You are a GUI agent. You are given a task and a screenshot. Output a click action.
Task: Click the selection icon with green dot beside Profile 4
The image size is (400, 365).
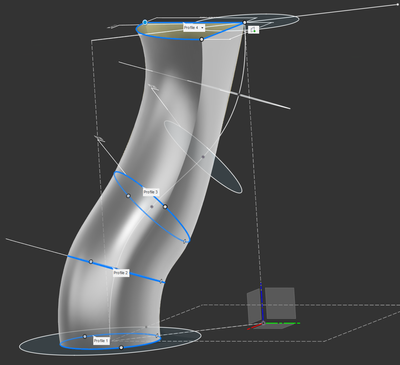pyautogui.click(x=253, y=29)
